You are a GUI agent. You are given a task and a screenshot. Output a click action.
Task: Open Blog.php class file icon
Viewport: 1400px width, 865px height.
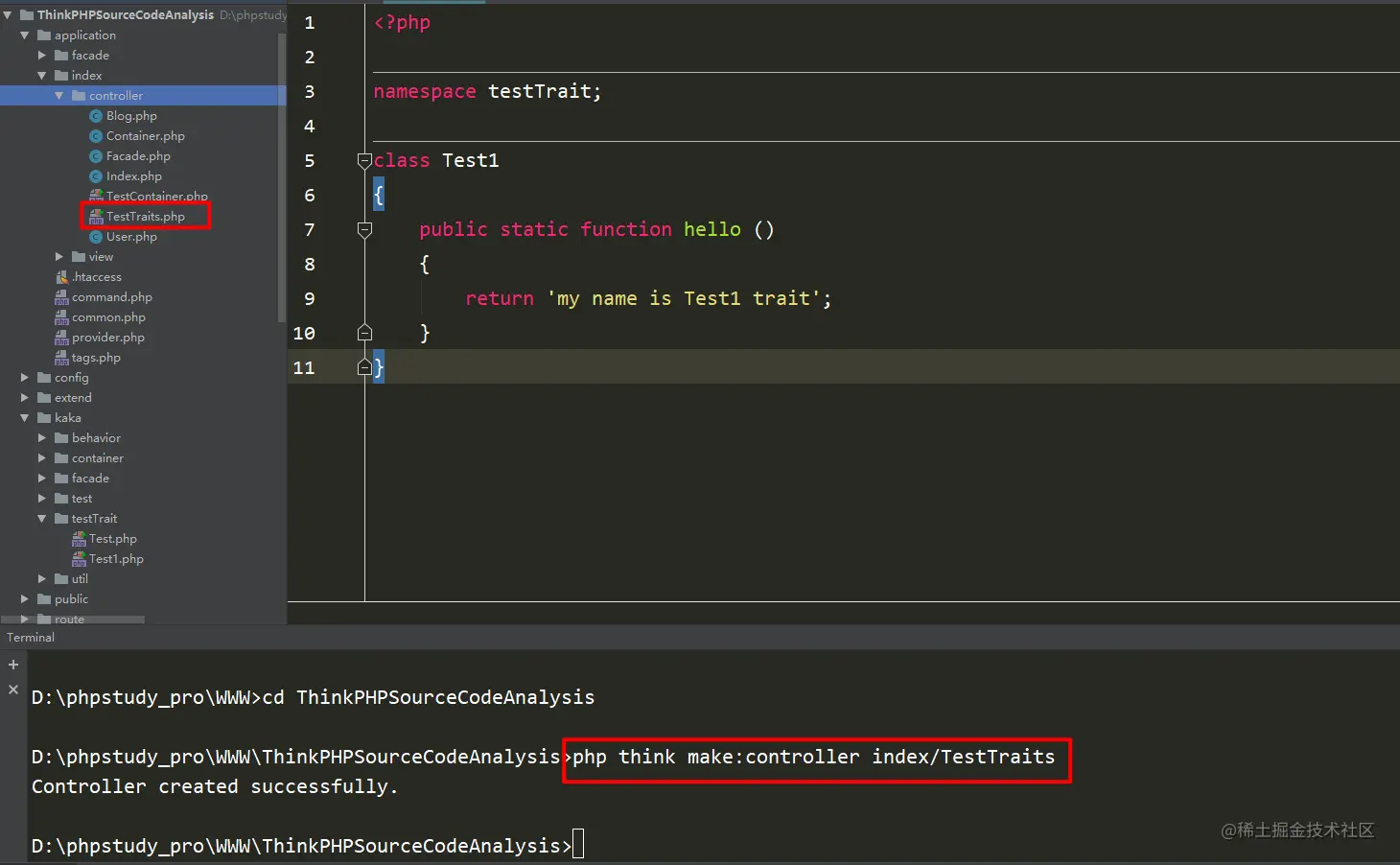coord(96,116)
